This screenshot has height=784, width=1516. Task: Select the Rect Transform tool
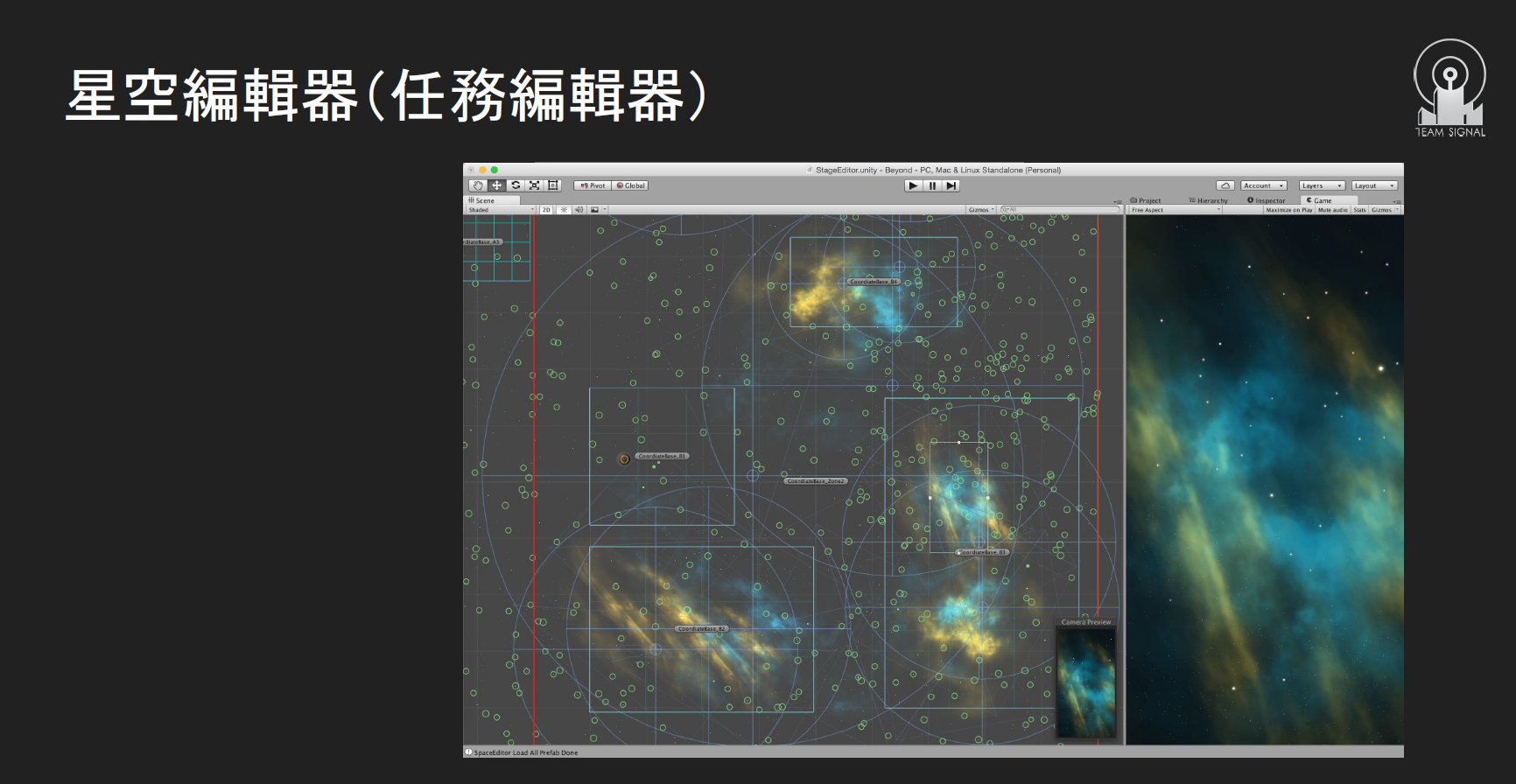click(x=553, y=185)
